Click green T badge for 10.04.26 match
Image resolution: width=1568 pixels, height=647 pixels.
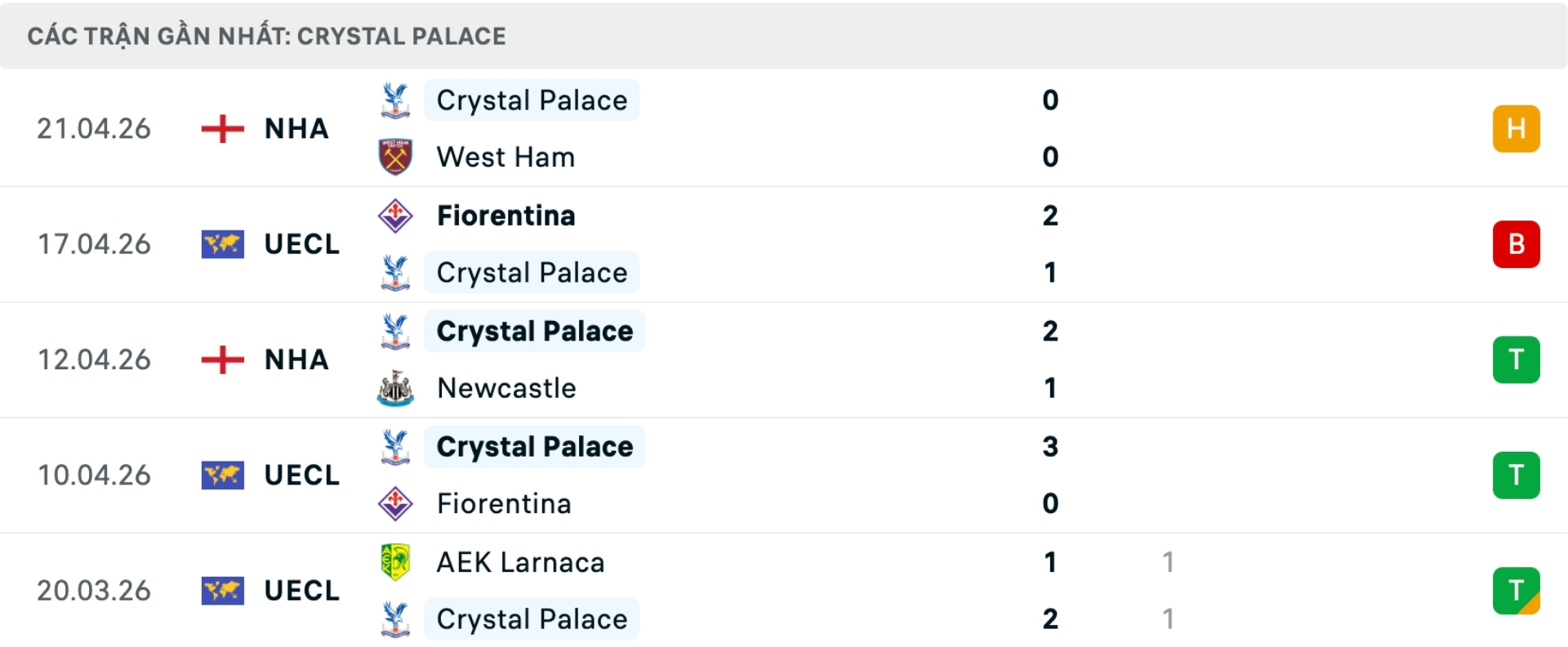coord(1516,475)
